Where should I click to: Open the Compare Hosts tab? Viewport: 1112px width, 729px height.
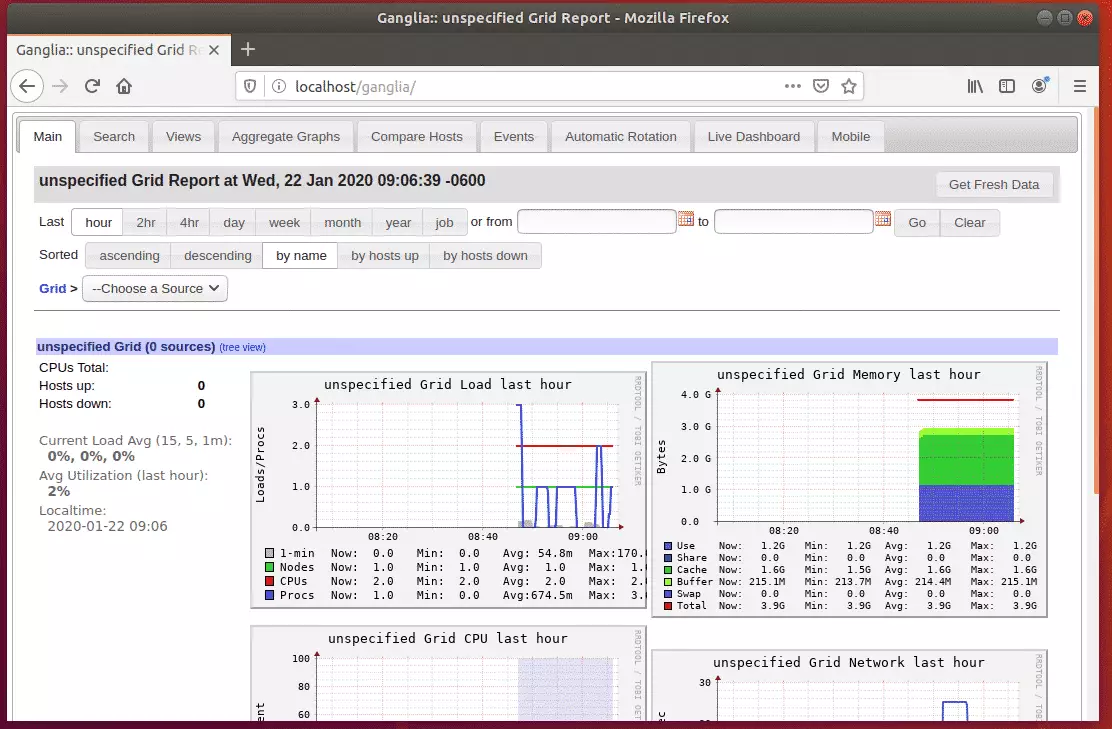[x=416, y=137]
